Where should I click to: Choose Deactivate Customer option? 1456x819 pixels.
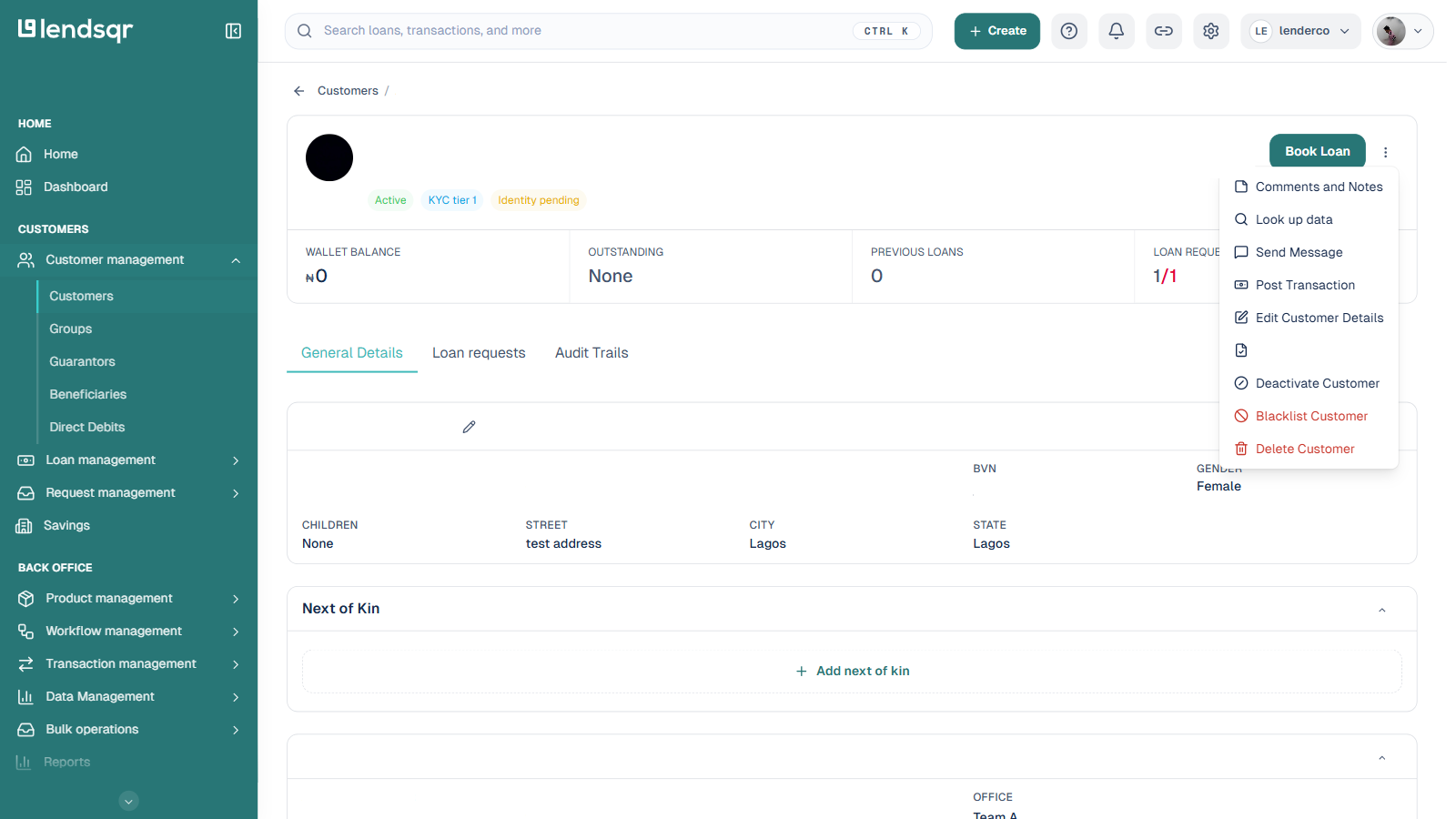point(1309,383)
